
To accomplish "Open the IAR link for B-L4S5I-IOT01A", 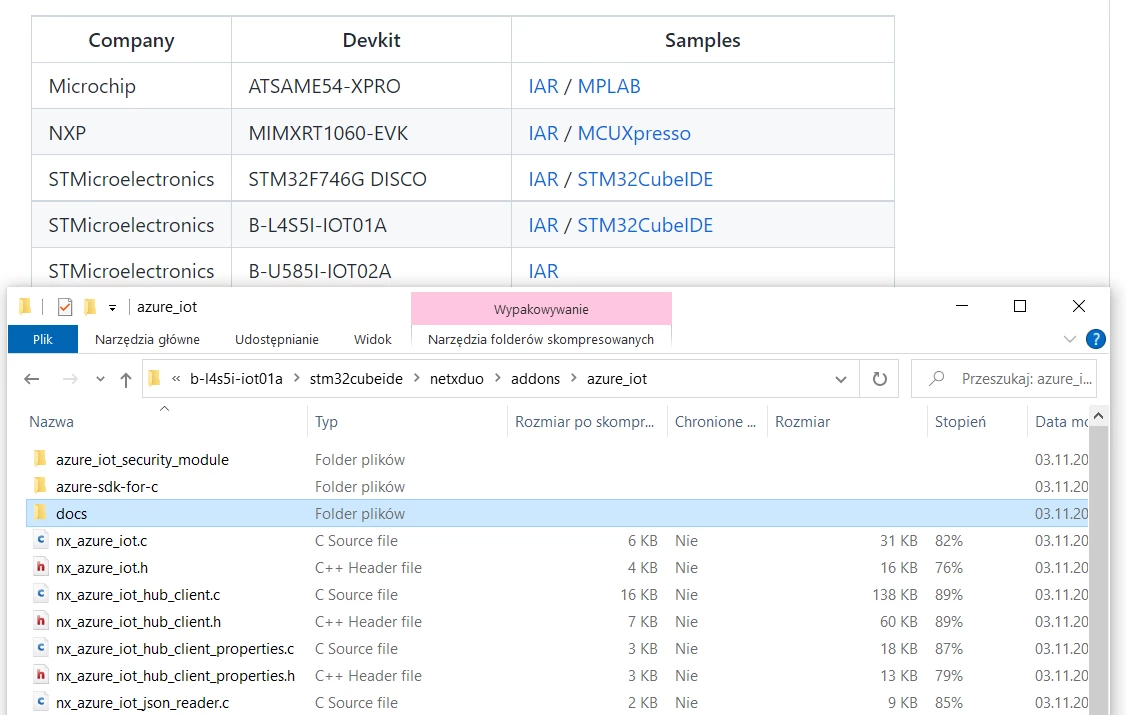I will 543,225.
